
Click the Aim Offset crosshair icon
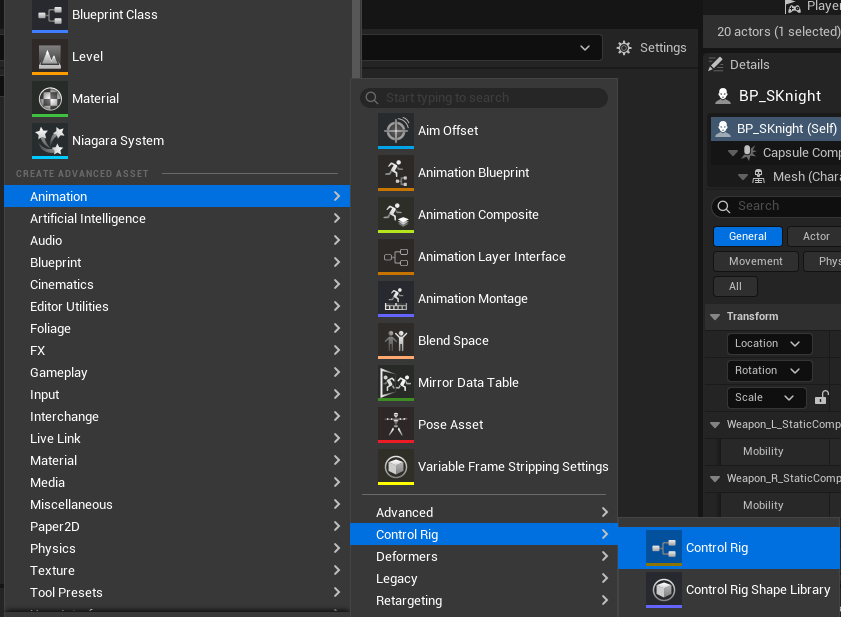pos(396,130)
